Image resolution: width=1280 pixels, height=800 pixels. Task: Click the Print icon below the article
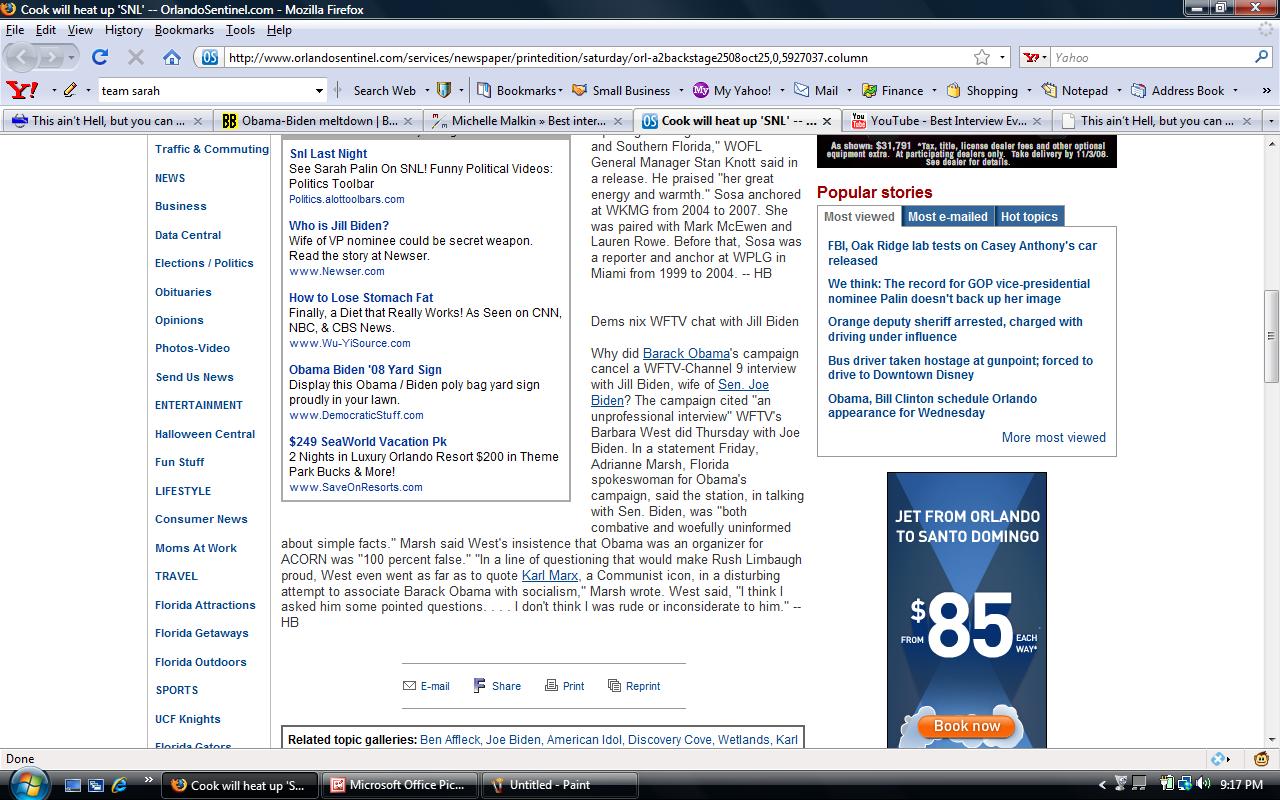564,686
